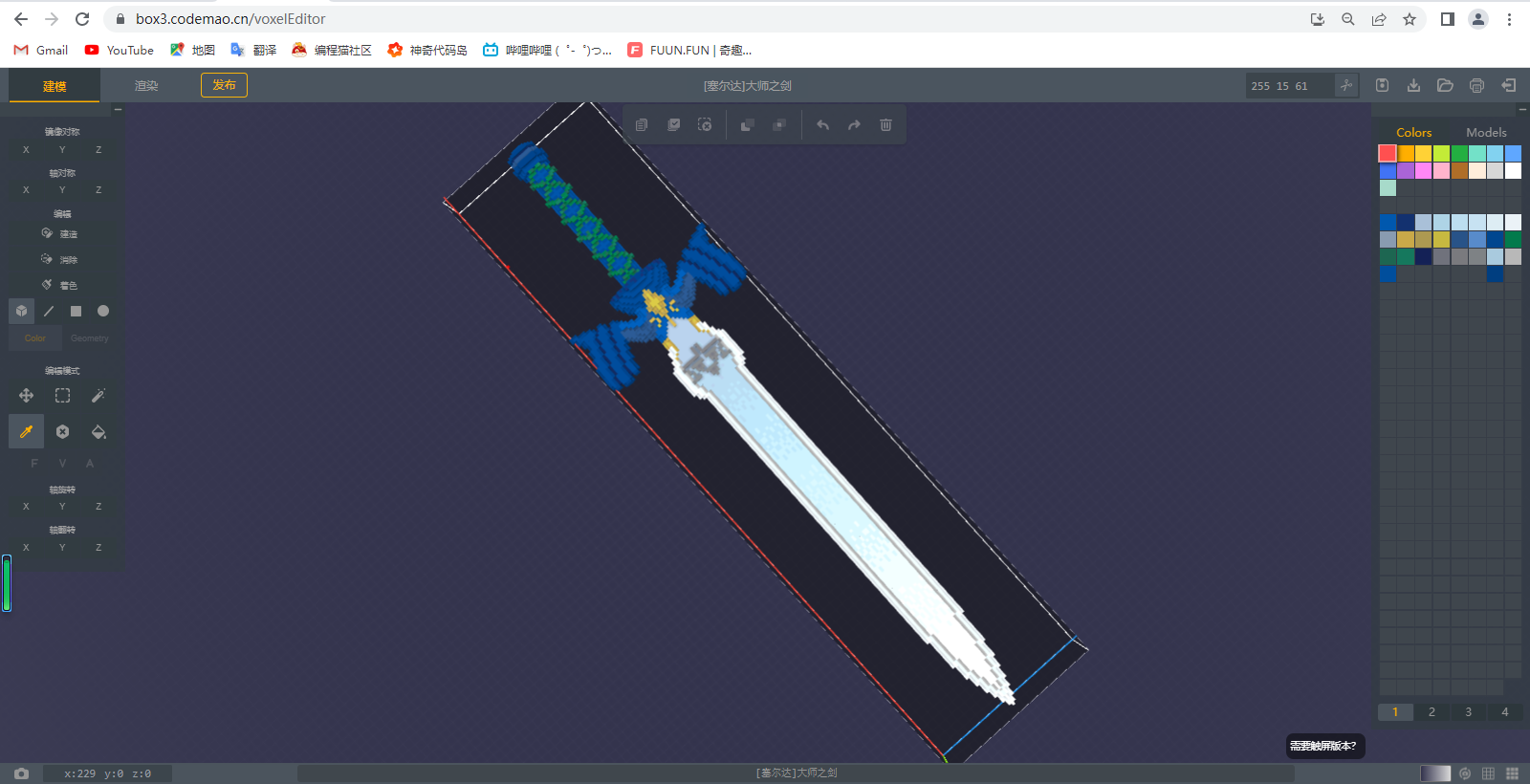Open the Gmail bookmark

click(x=41, y=50)
